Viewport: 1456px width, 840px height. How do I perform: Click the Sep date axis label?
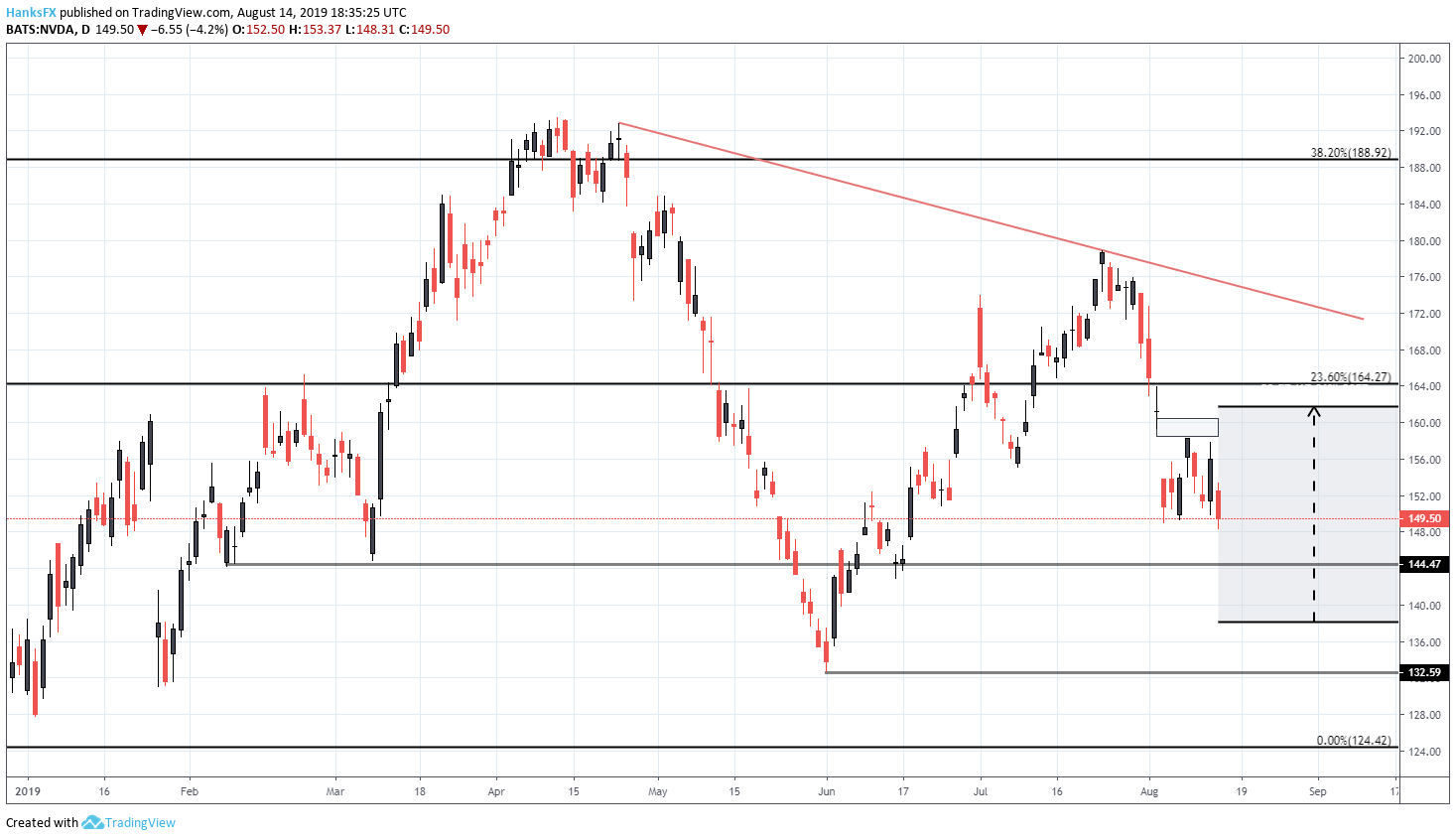click(1318, 791)
